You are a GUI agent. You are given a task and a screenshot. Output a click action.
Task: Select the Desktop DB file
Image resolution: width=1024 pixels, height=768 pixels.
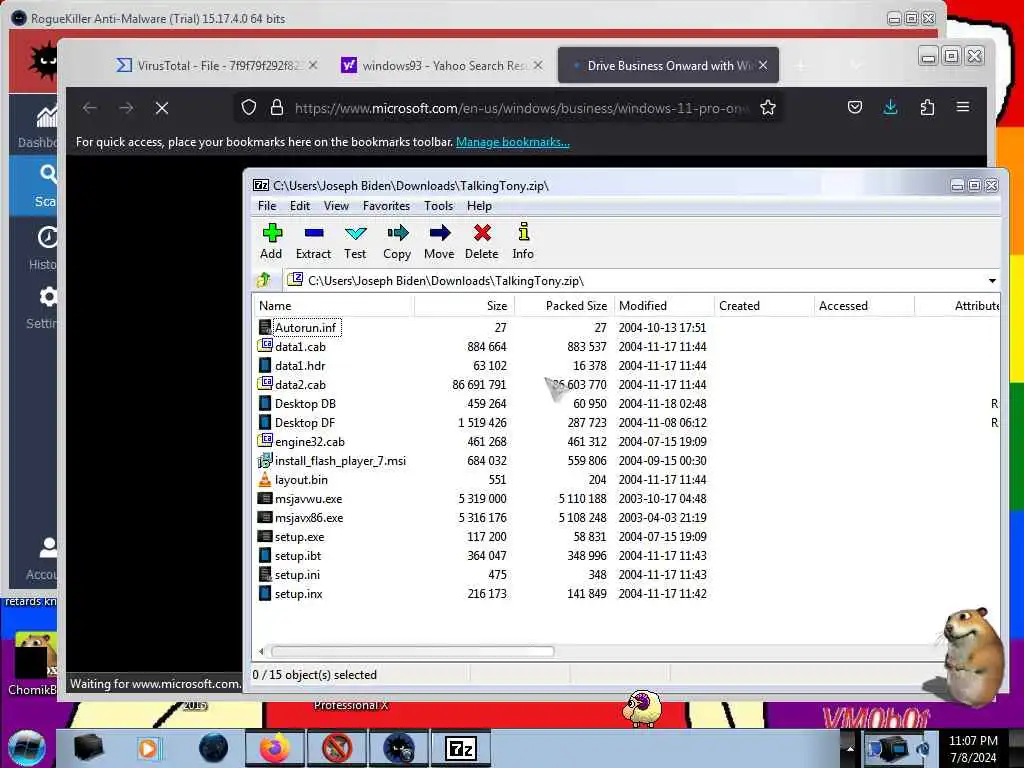click(305, 404)
